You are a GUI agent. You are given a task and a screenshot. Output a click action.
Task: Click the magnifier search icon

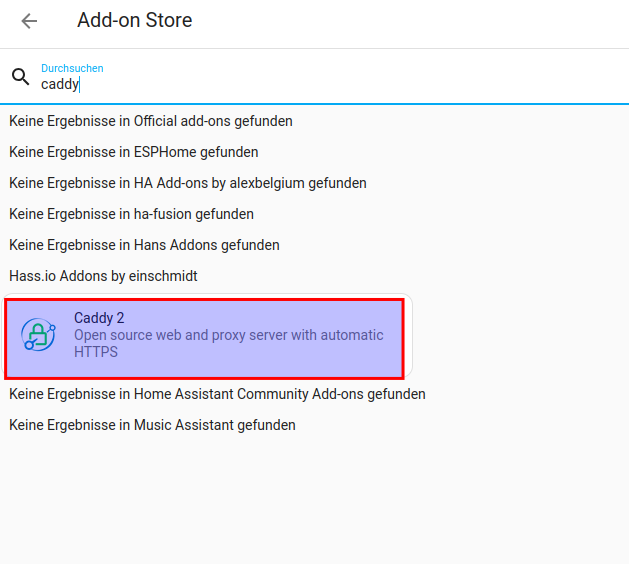[20, 77]
